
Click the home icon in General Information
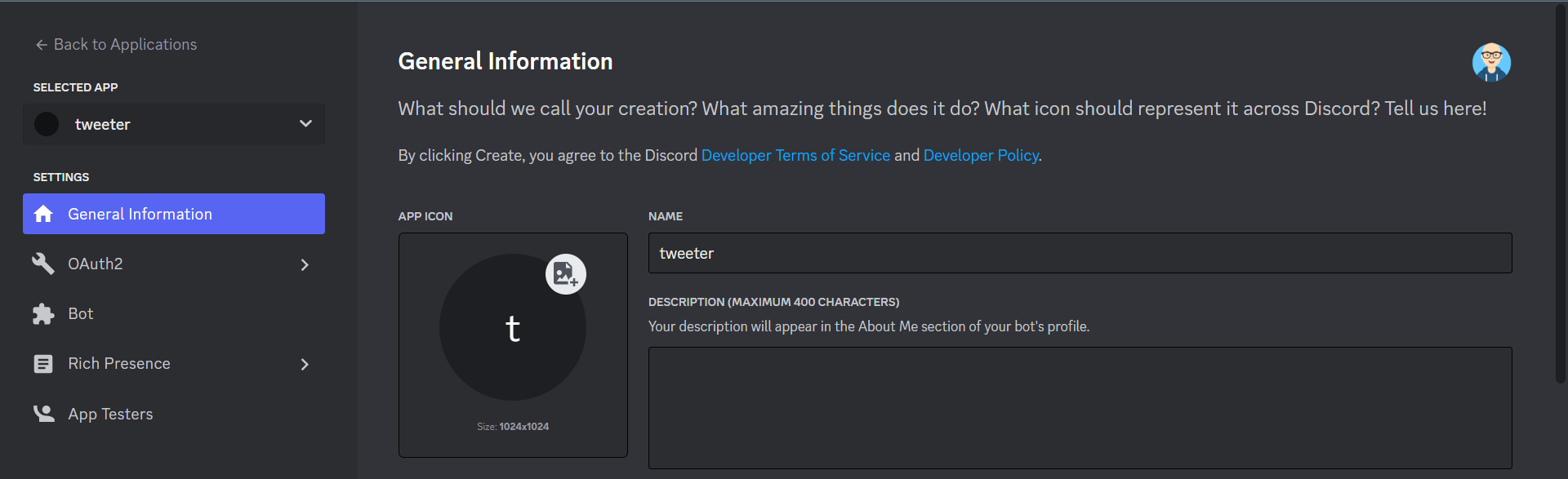coord(43,214)
